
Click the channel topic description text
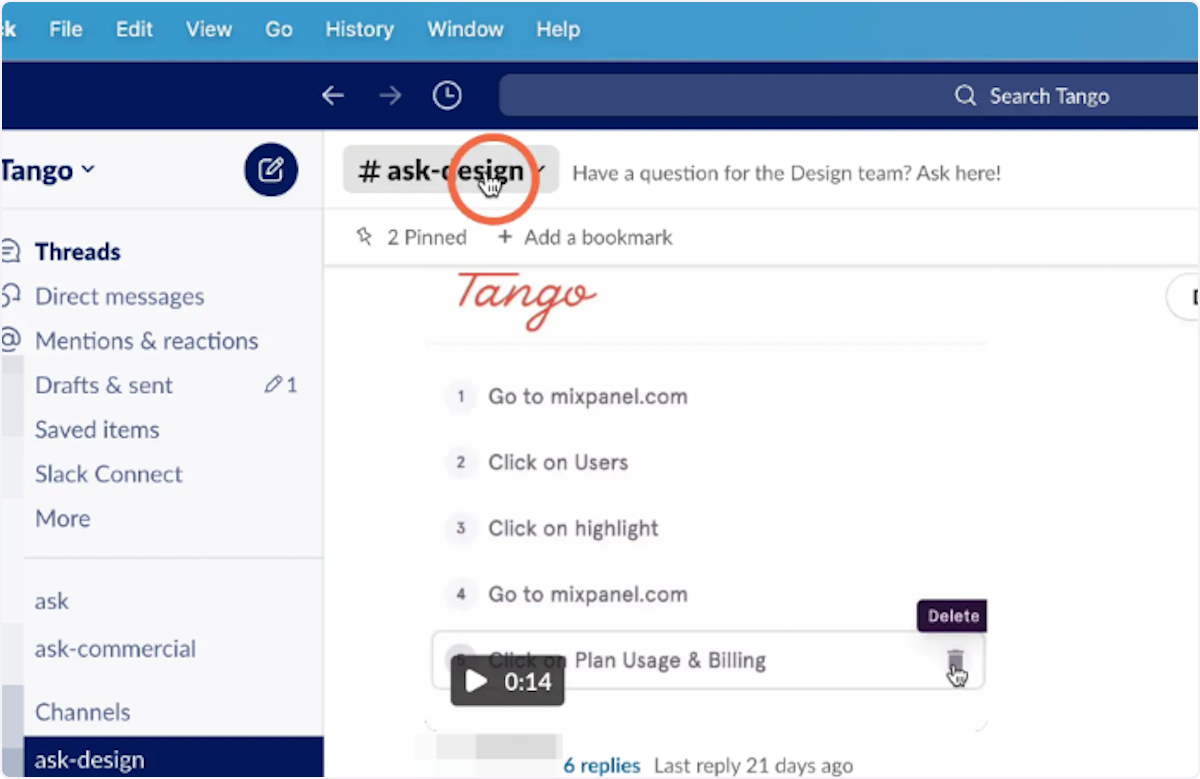786,173
